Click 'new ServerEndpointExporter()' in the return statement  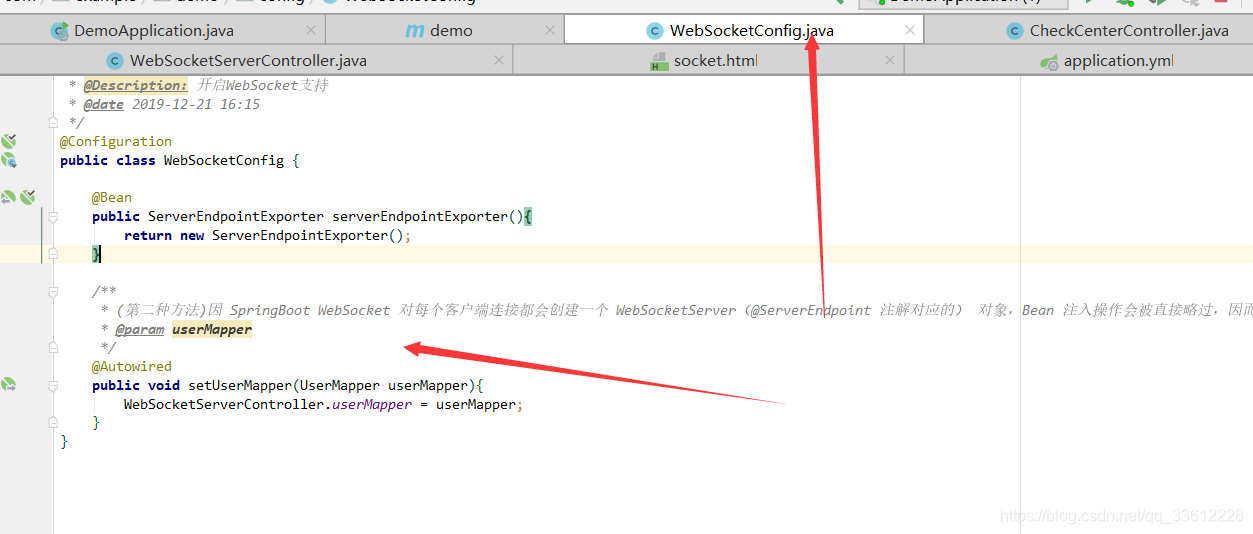pyautogui.click(x=292, y=235)
